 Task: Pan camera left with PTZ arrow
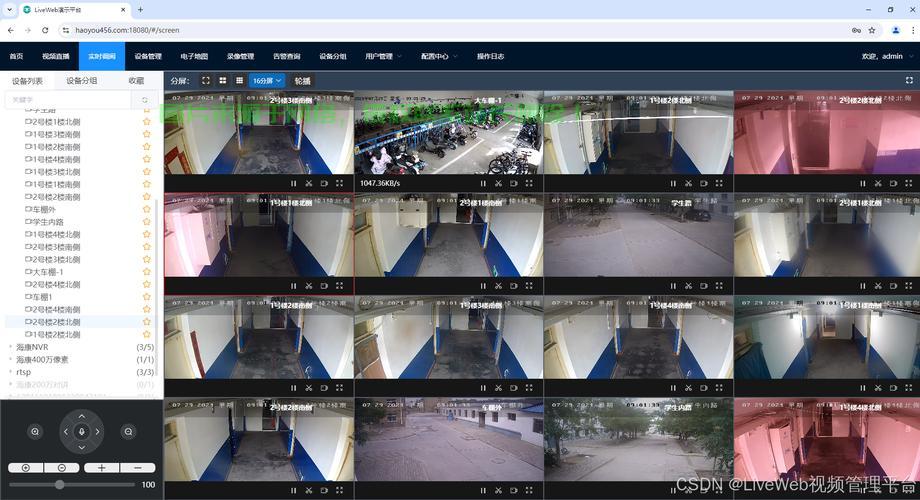click(x=66, y=431)
